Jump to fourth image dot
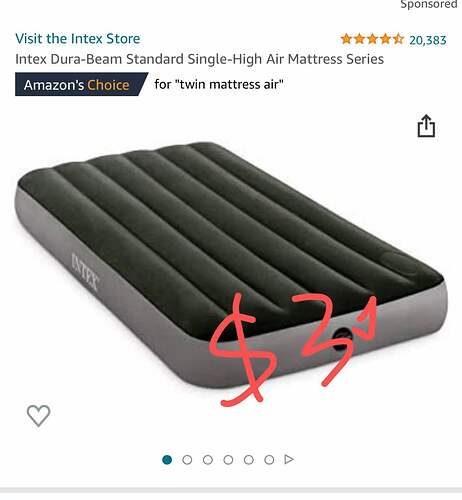 (x=228, y=460)
